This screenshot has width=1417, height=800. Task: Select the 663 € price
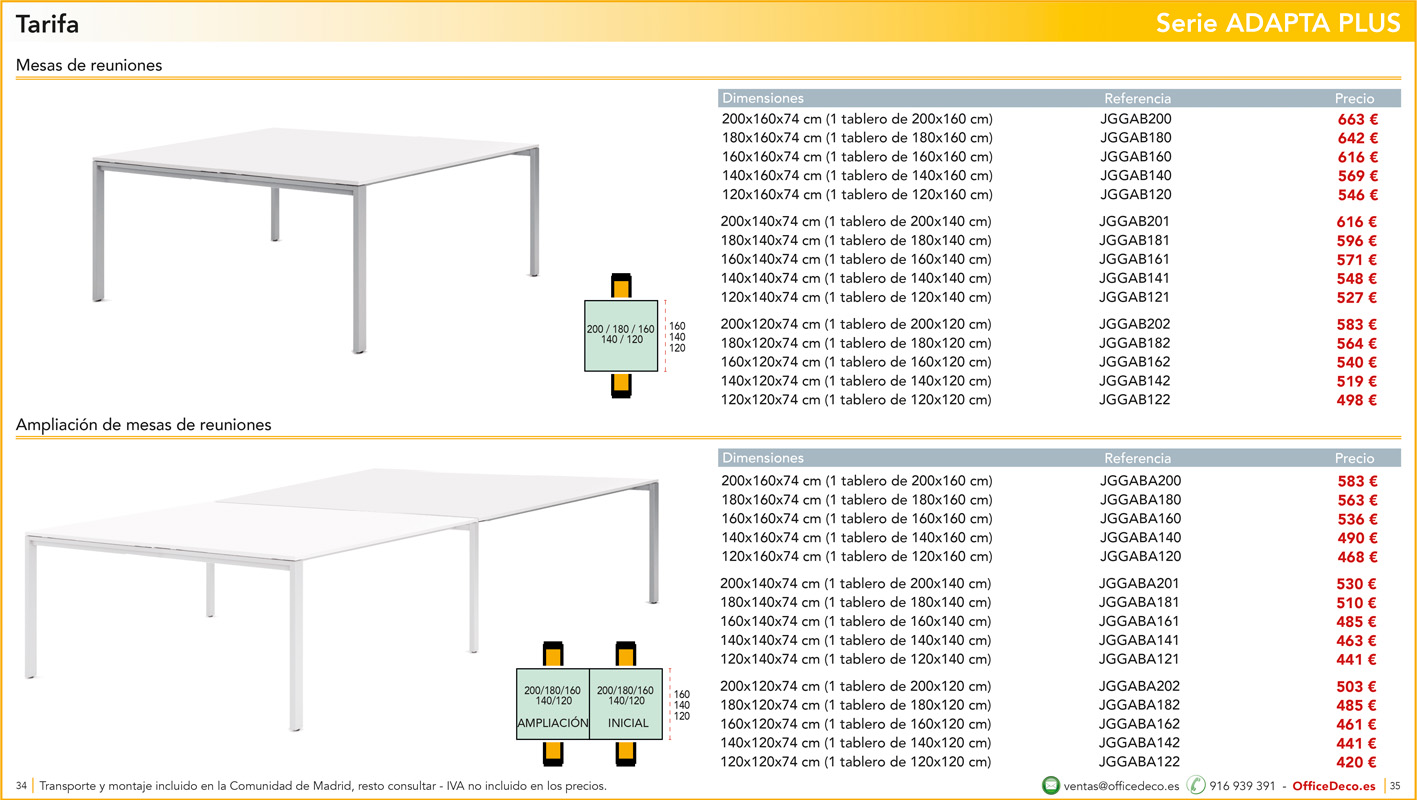click(x=1358, y=120)
